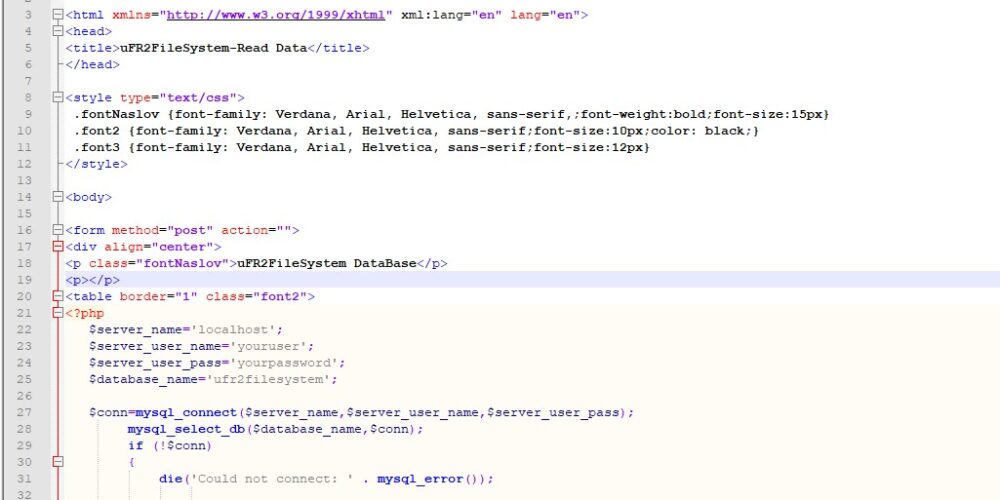Click line number 3 in the margin
Image resolution: width=1000 pixels, height=500 pixels.
[27, 15]
